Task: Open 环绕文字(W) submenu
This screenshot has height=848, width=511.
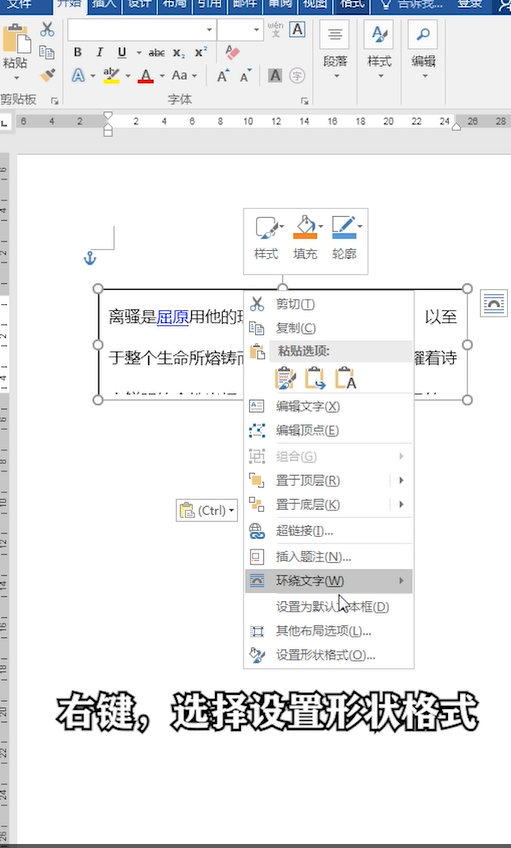Action: tap(329, 581)
